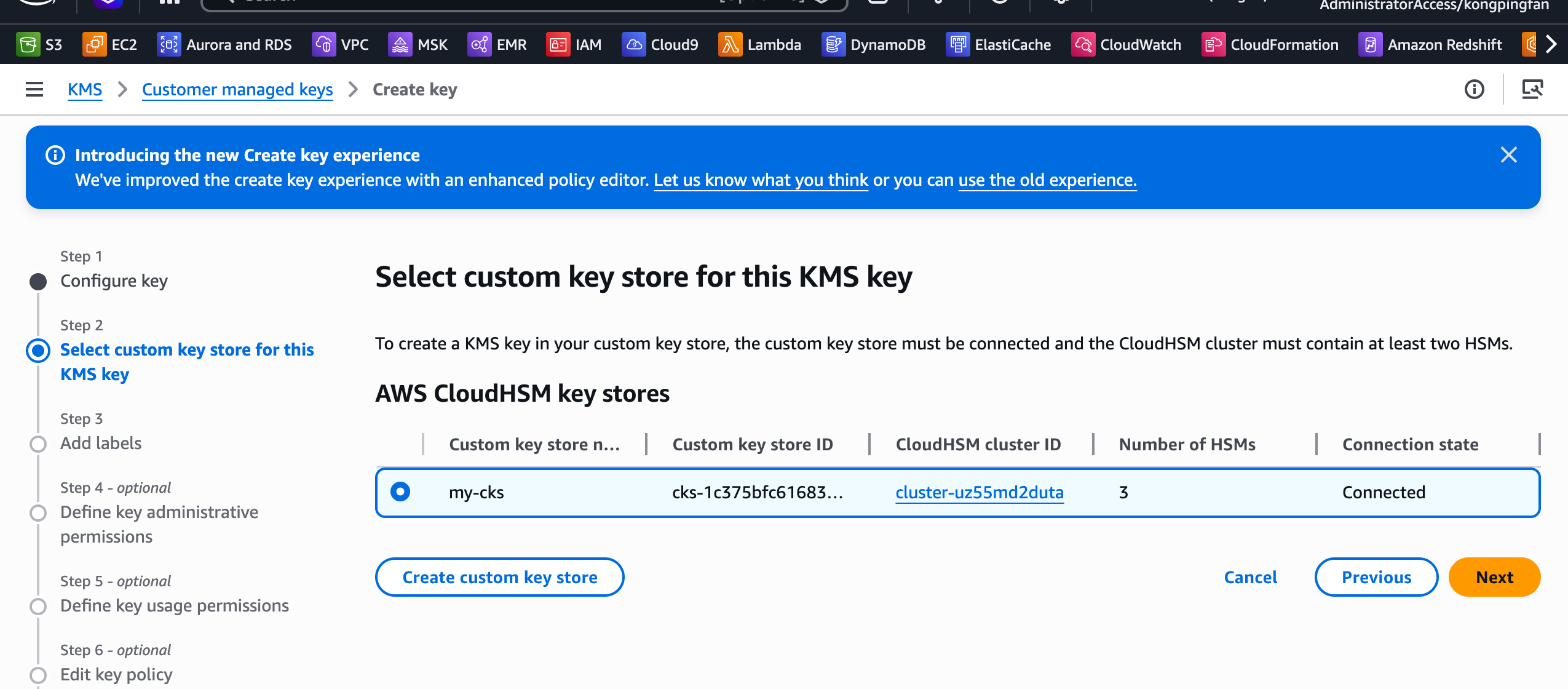Click the Previous button

(x=1376, y=577)
